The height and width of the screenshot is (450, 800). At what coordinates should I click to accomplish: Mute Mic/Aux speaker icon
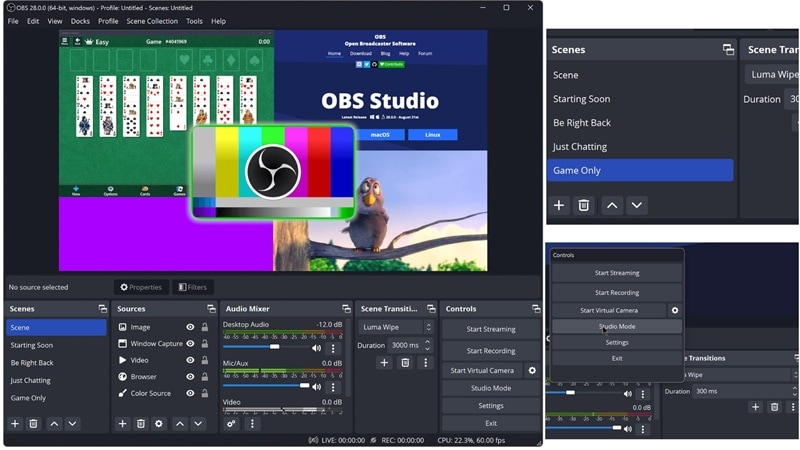pyautogui.click(x=316, y=387)
